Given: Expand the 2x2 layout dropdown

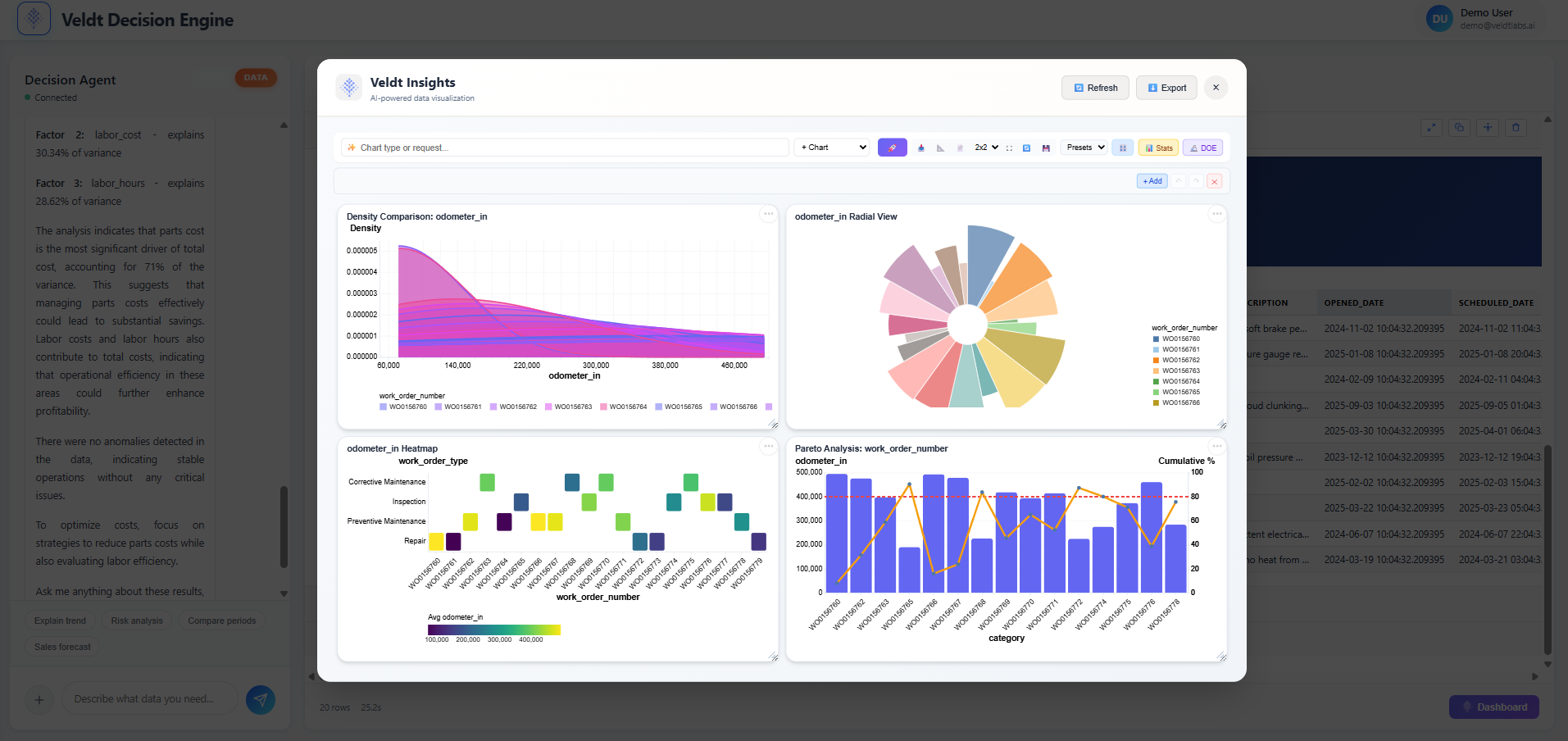Looking at the screenshot, I should (986, 148).
